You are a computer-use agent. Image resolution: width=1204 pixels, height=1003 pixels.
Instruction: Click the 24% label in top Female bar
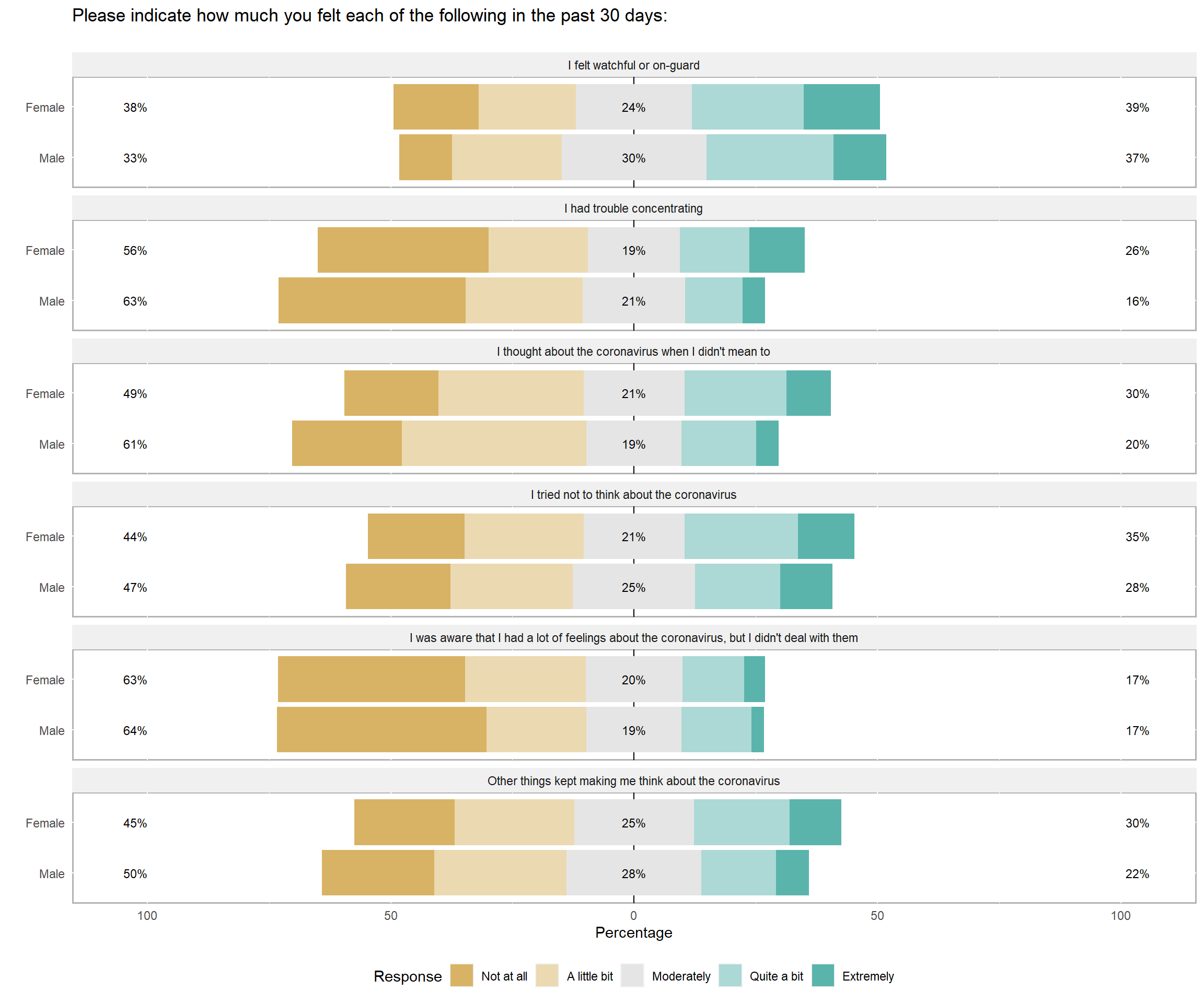pyautogui.click(x=633, y=107)
